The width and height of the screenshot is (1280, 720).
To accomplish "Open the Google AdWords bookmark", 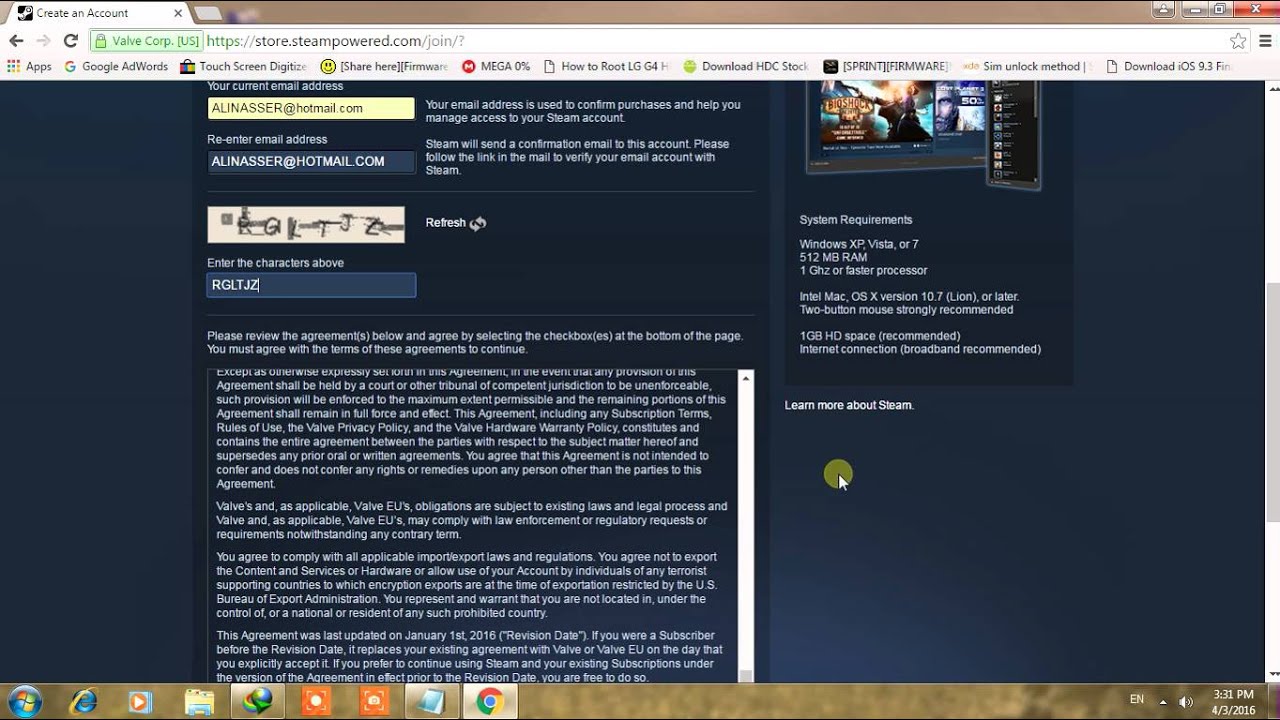I will [x=116, y=66].
